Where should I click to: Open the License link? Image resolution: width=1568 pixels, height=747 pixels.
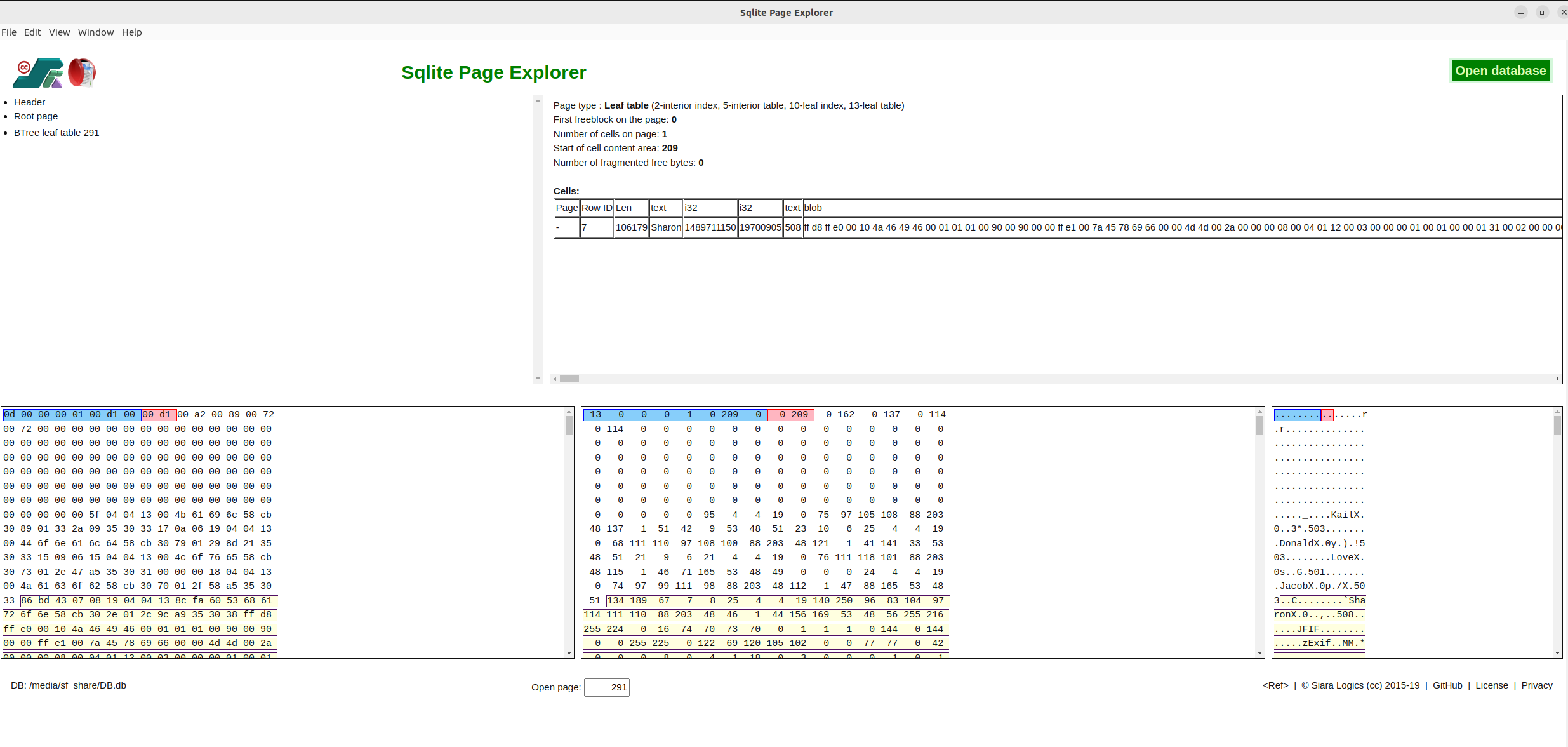[x=1491, y=685]
